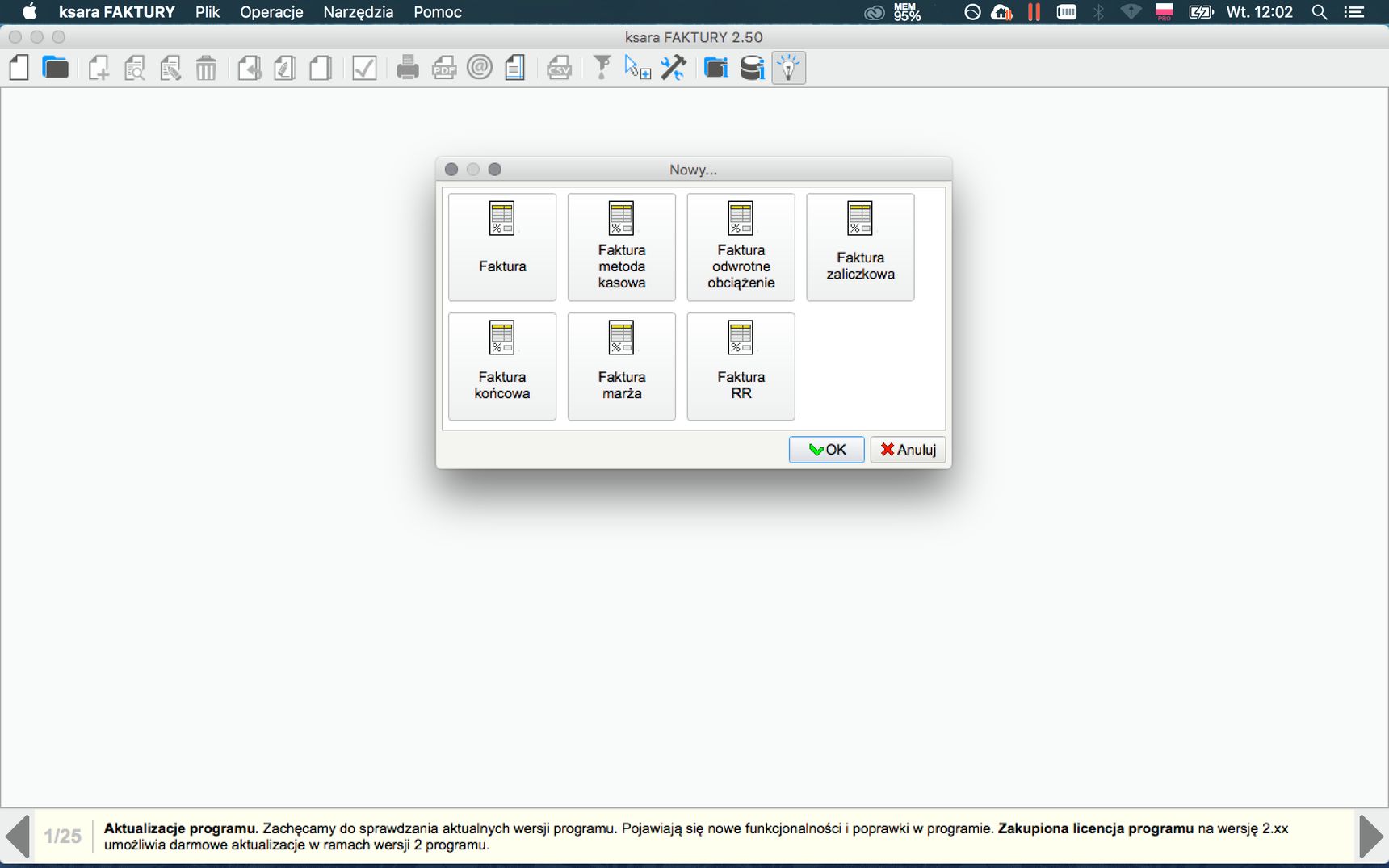The width and height of the screenshot is (1389, 868).
Task: Select Faktura odwrotne obciążenie type
Action: click(741, 247)
